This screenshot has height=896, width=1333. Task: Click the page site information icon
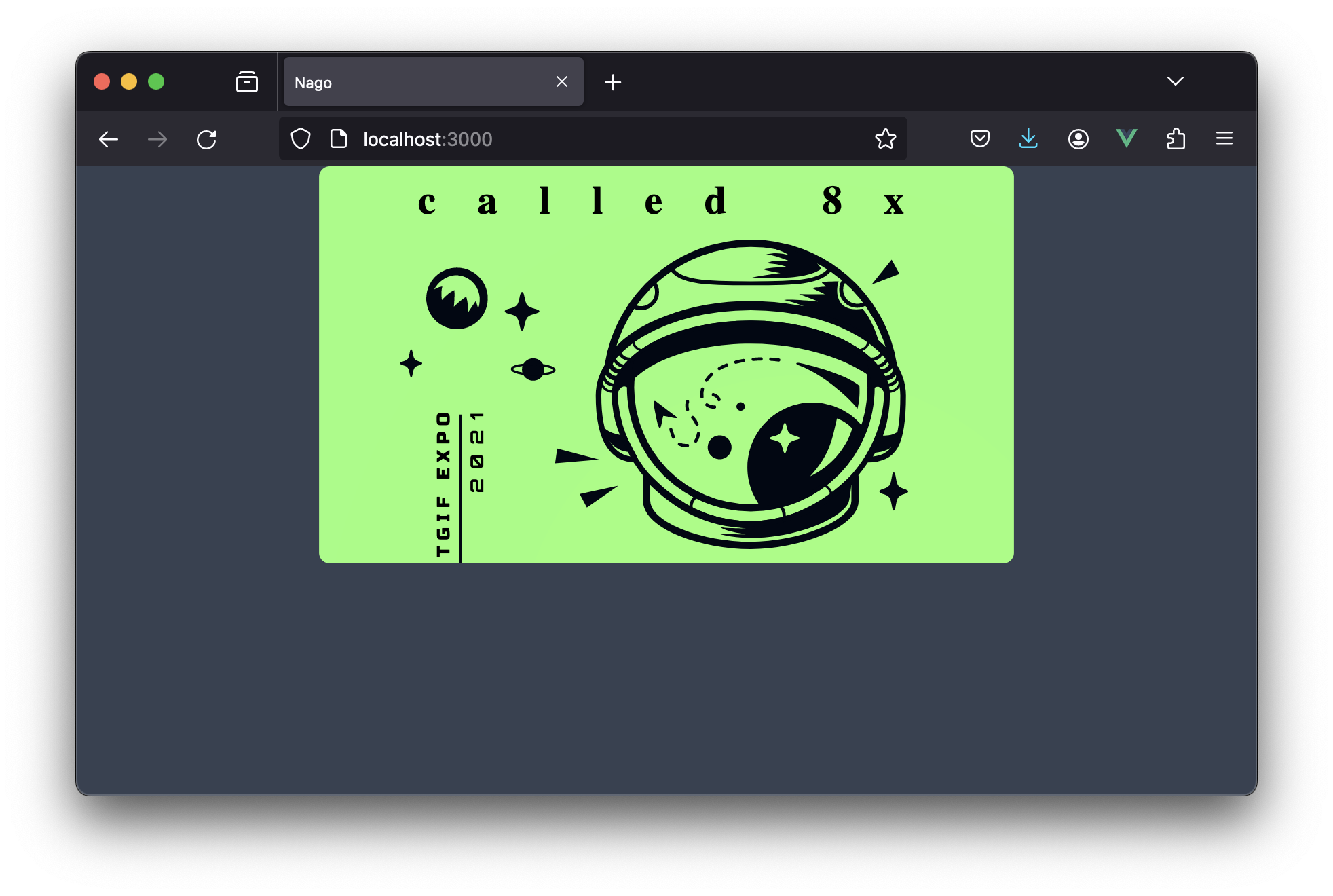point(338,139)
